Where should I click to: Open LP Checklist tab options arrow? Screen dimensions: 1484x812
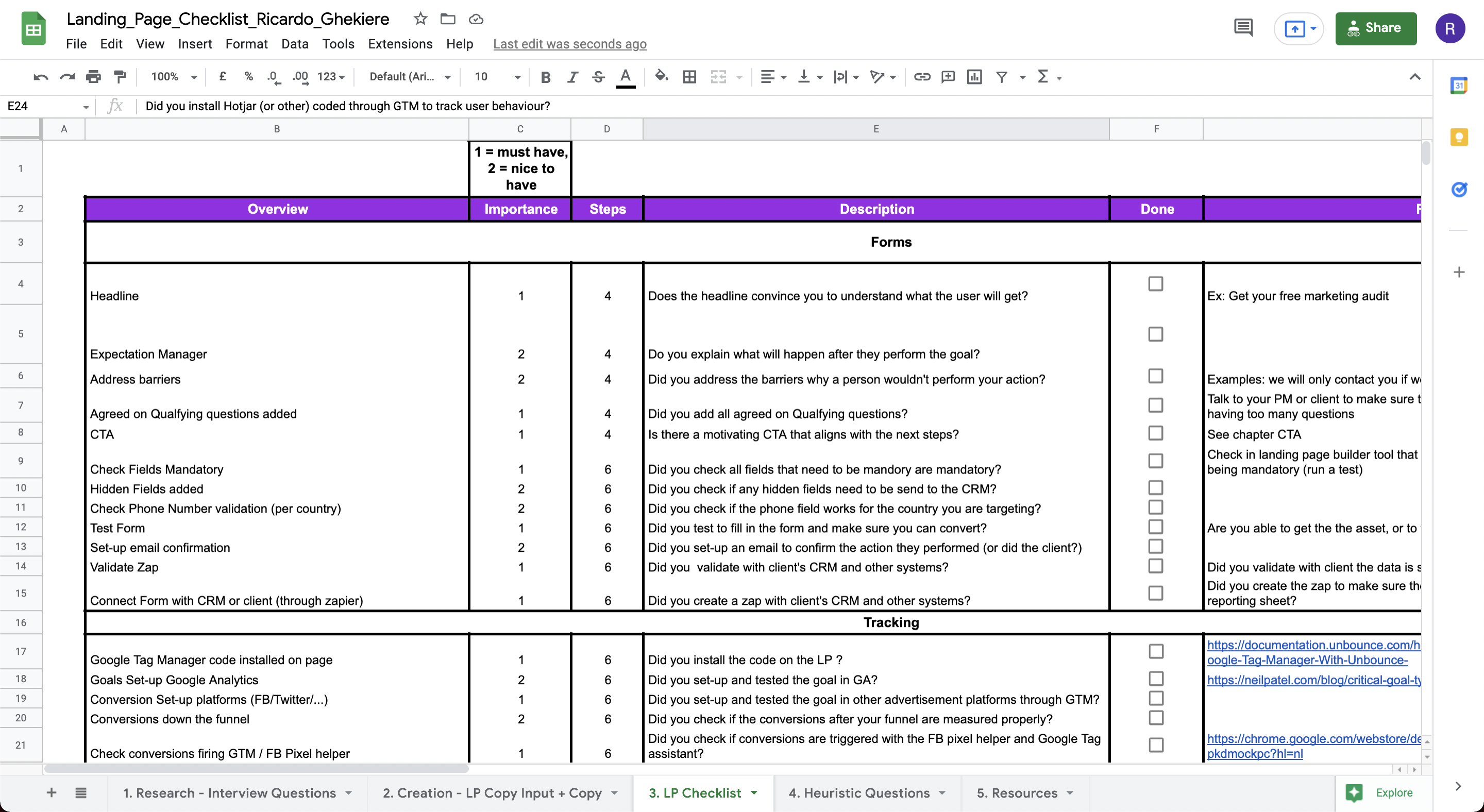[754, 792]
